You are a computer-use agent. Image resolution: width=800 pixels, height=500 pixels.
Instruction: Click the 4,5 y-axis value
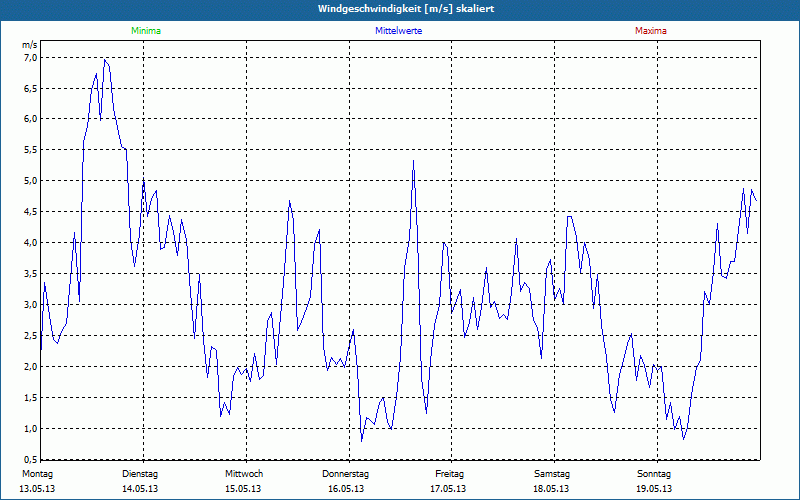[31, 212]
